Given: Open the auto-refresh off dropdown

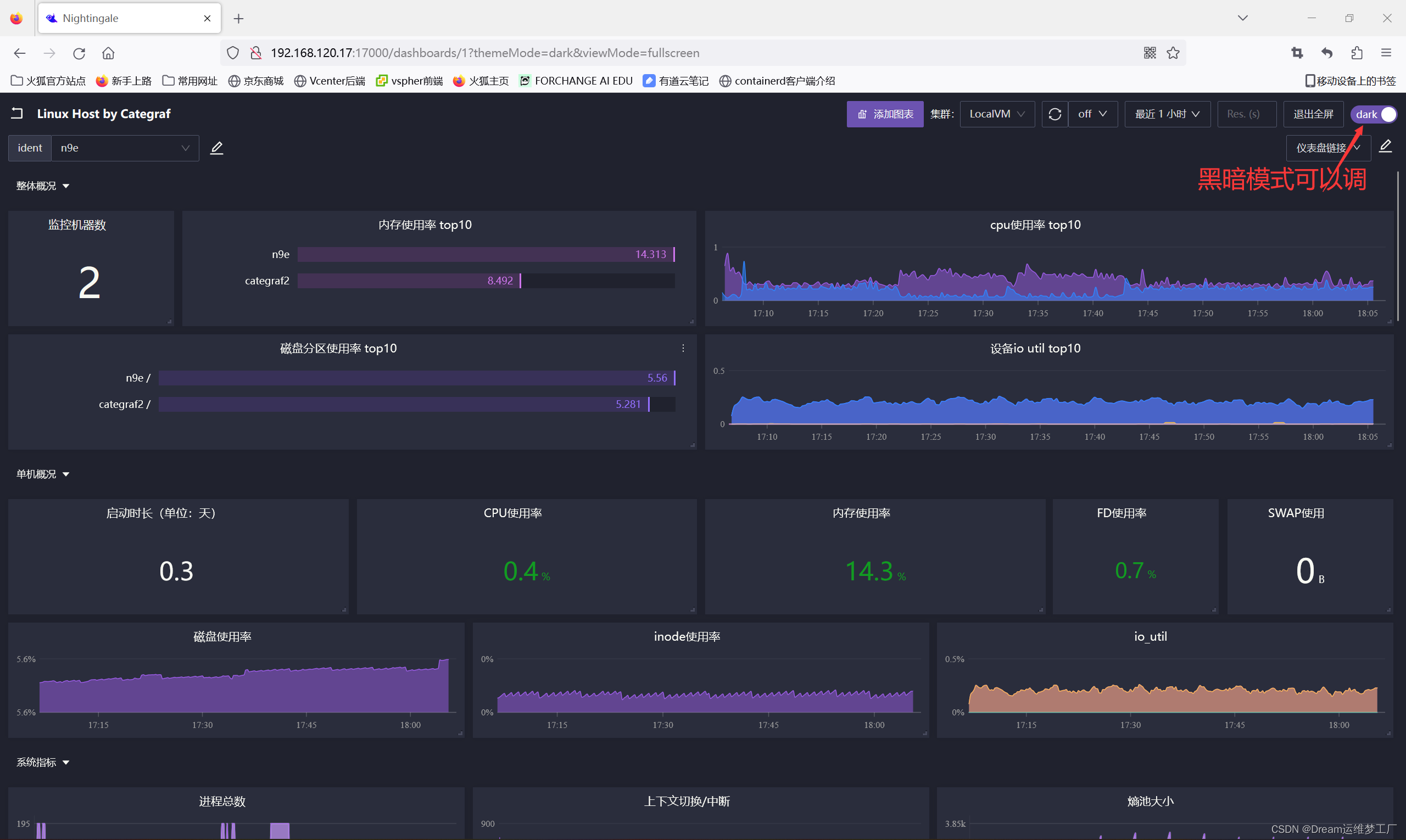Looking at the screenshot, I should [x=1092, y=114].
